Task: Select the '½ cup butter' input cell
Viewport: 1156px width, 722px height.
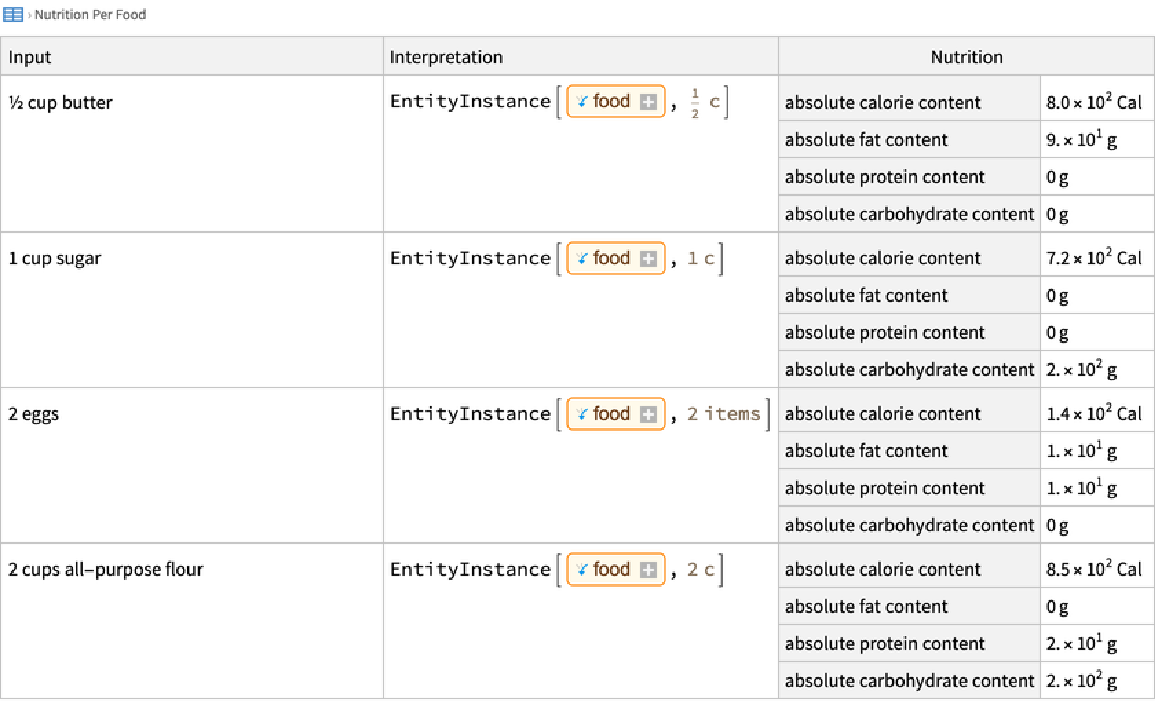Action: click(61, 102)
